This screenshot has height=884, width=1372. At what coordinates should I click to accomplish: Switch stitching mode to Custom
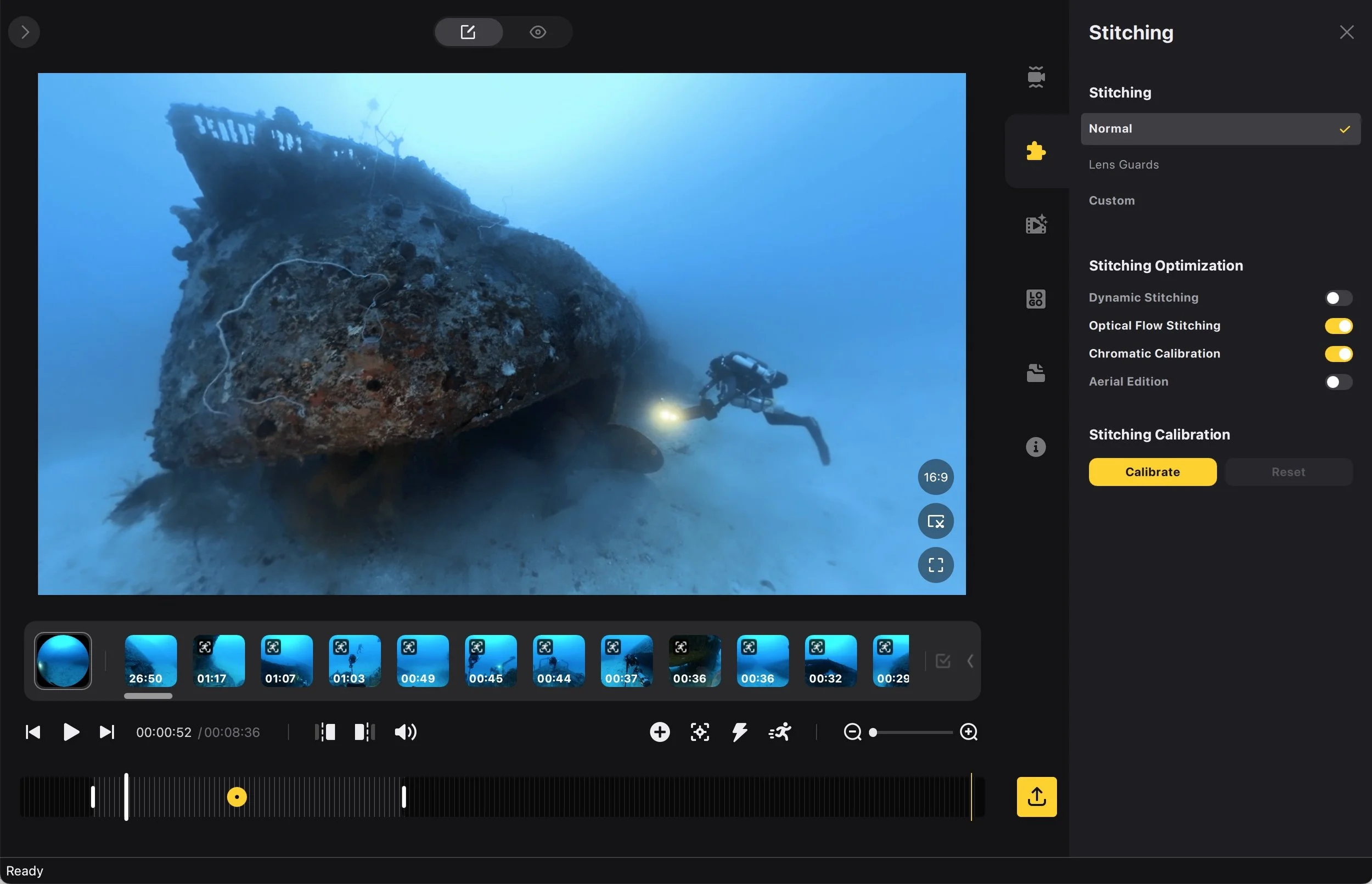pos(1111,200)
